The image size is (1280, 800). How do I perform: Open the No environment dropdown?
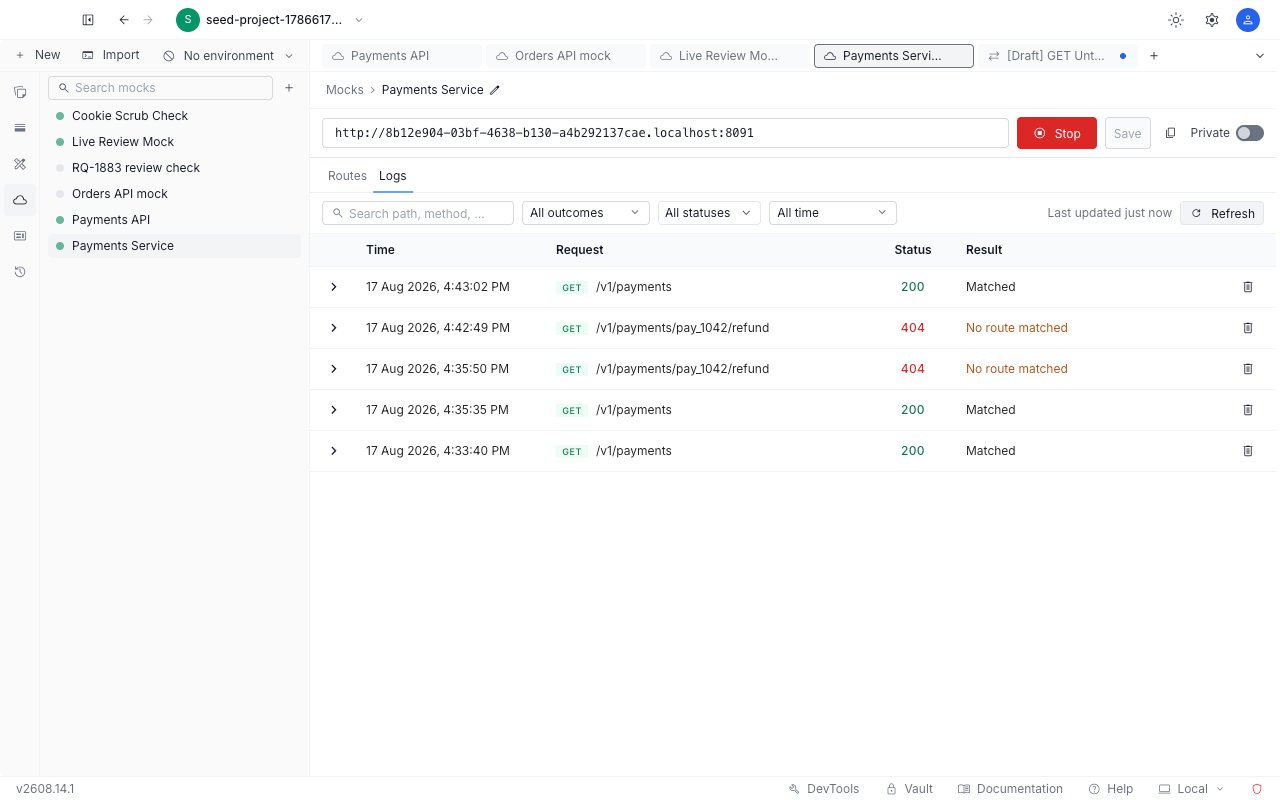point(228,56)
